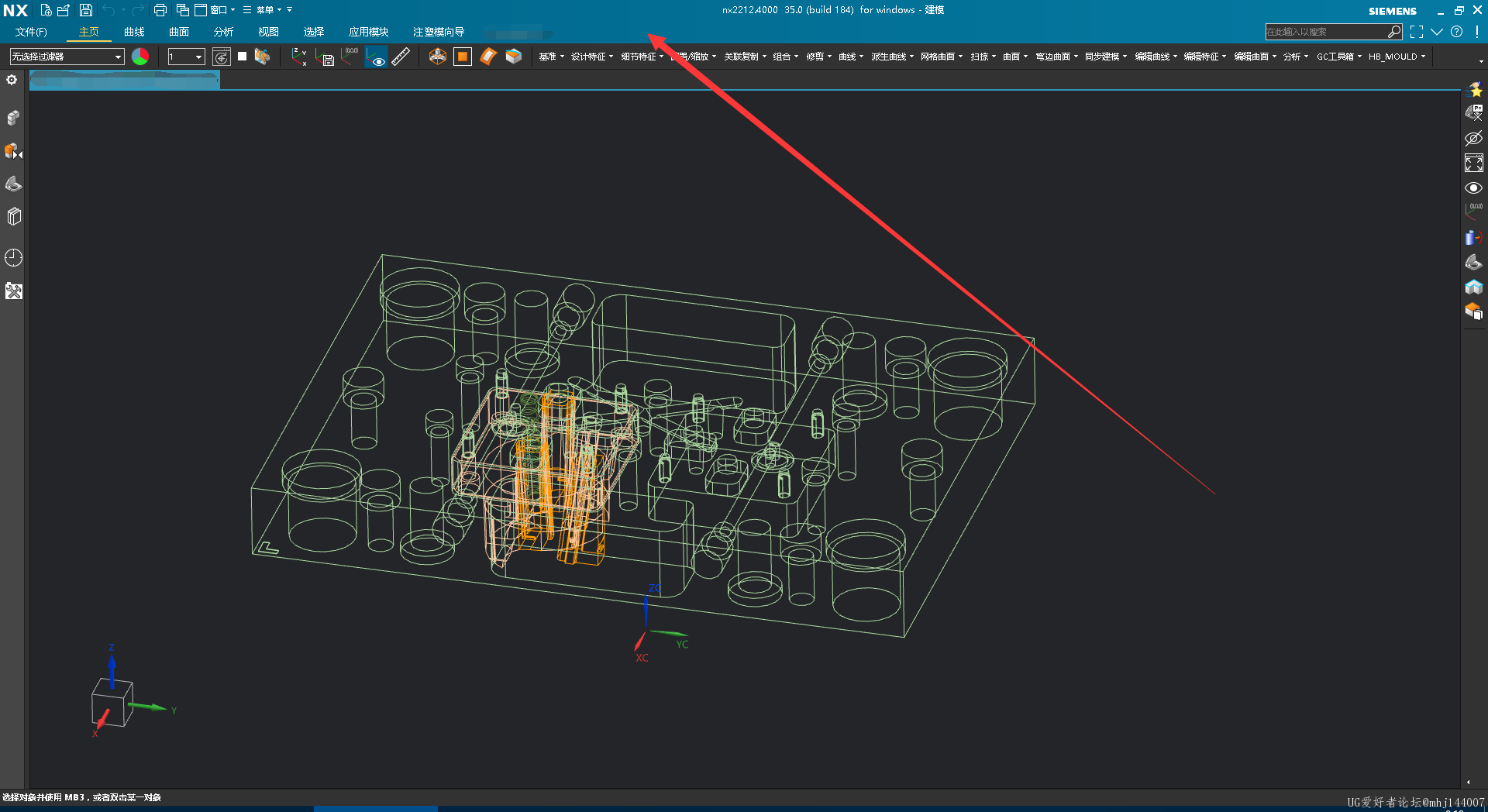Image resolution: width=1488 pixels, height=812 pixels.
Task: Expand the 设计特征 dropdown
Action: 592,57
